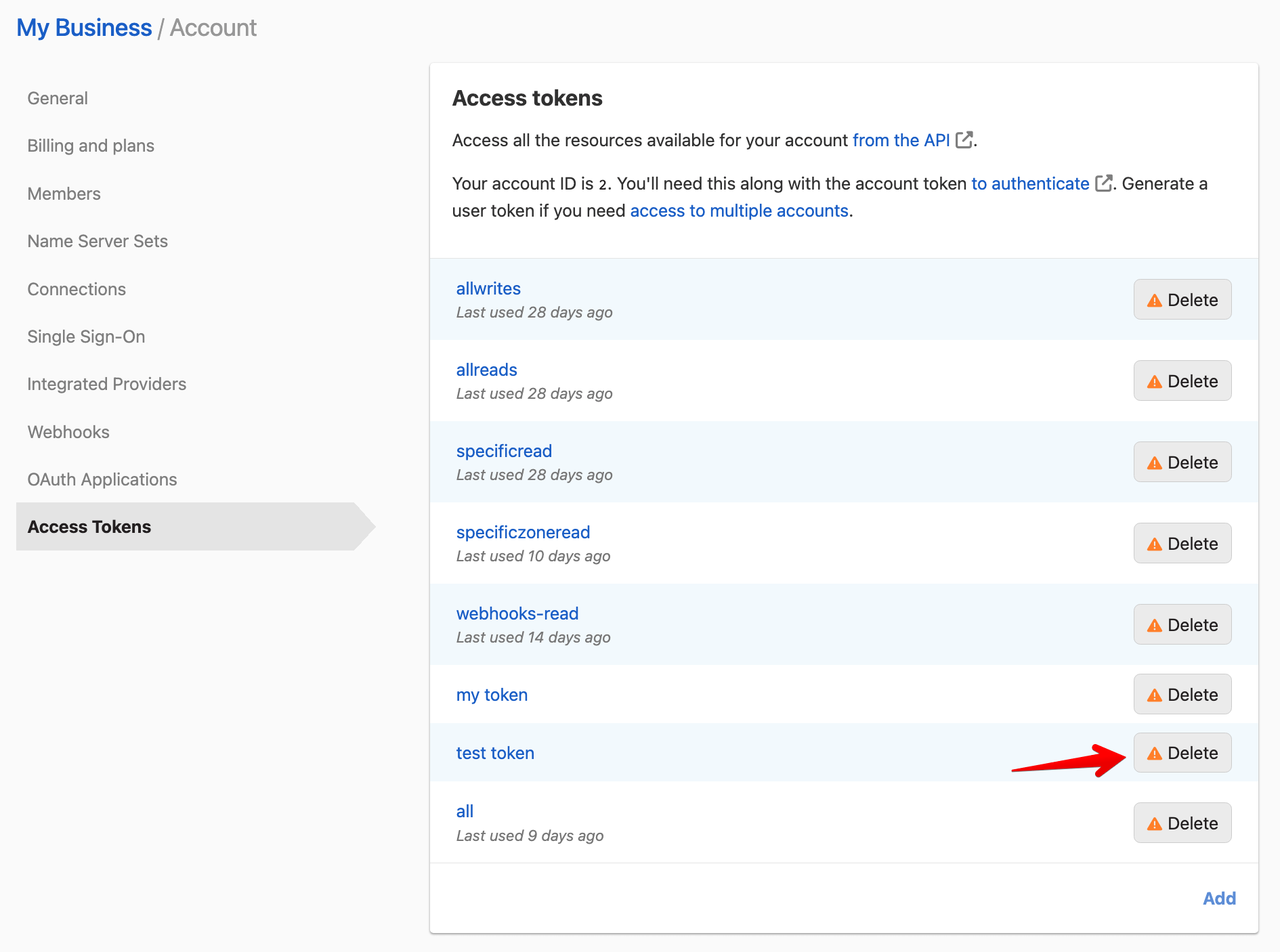Delete the 'my token' entry
This screenshot has width=1280, height=952.
coord(1182,694)
